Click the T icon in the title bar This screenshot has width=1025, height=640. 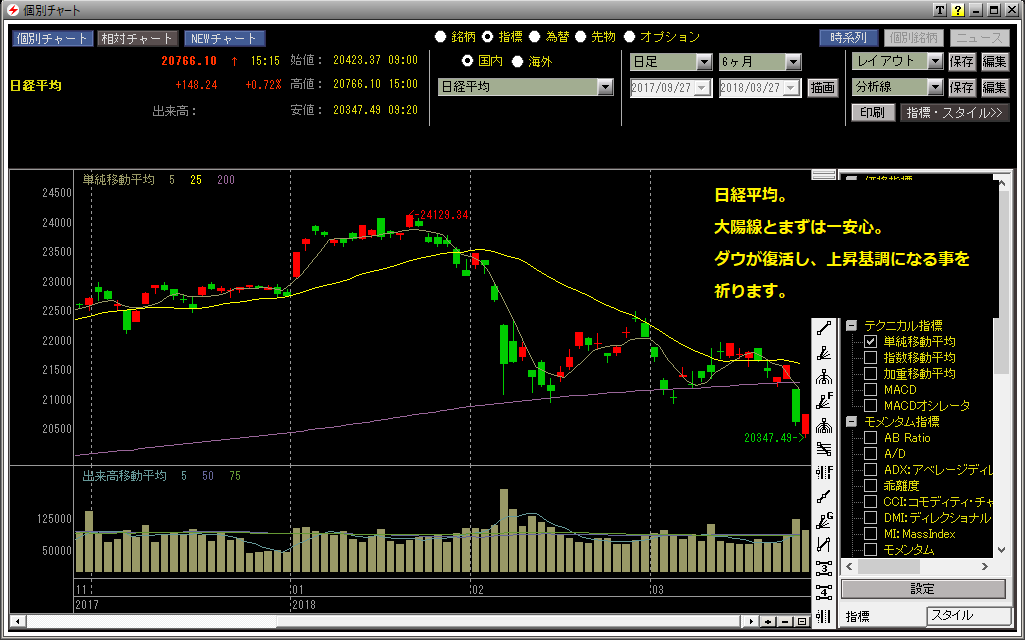point(940,10)
